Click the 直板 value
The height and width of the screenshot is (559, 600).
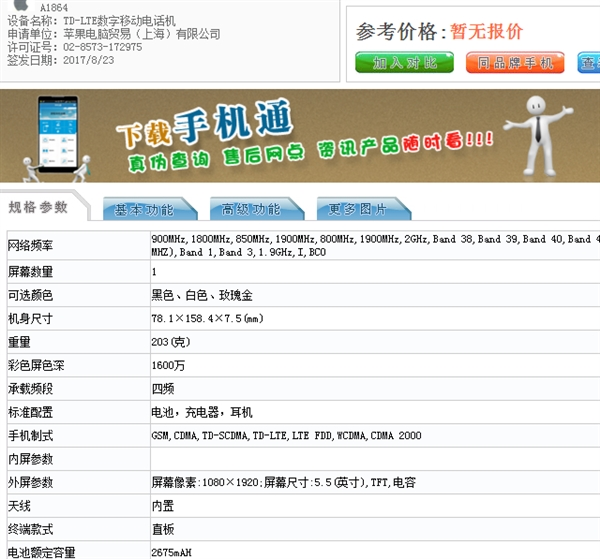(x=163, y=530)
